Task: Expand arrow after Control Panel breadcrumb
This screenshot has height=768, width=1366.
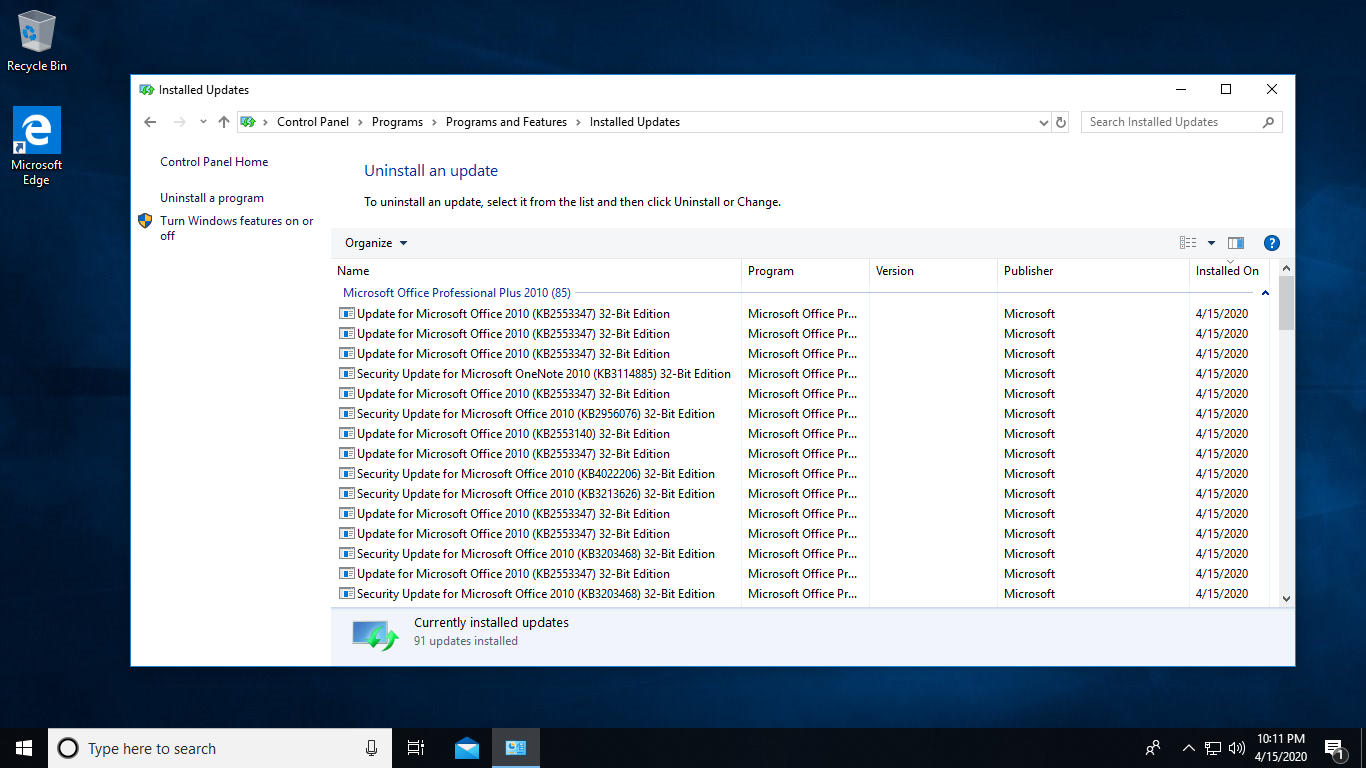Action: point(361,122)
